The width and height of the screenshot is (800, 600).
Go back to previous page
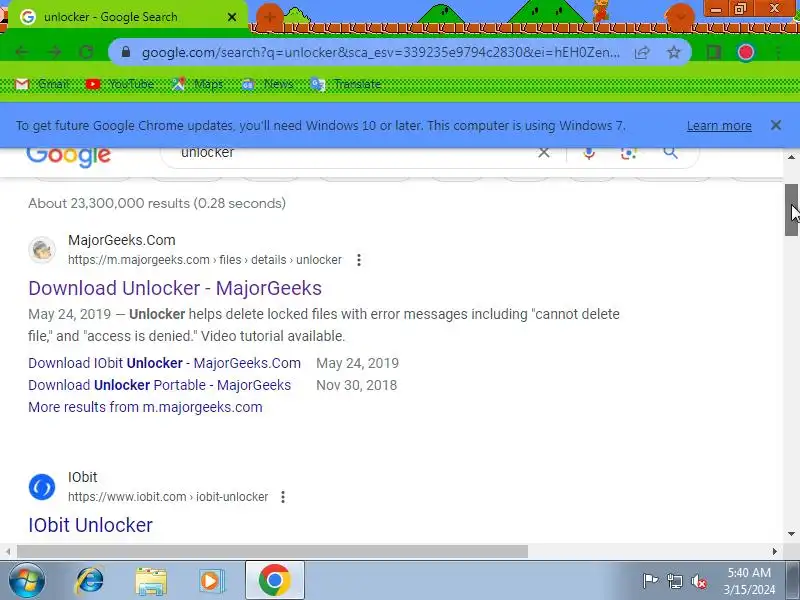coord(21,52)
